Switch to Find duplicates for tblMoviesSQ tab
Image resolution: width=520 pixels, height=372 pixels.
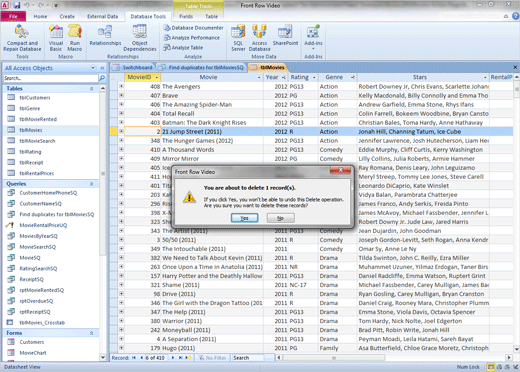202,67
